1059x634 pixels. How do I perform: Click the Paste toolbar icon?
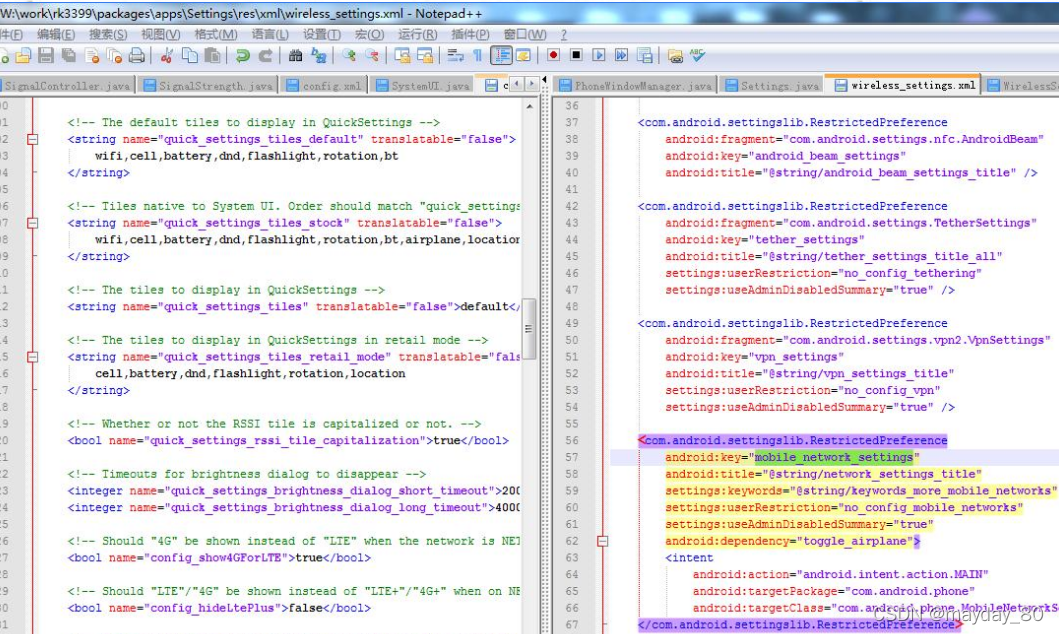pyautogui.click(x=212, y=56)
